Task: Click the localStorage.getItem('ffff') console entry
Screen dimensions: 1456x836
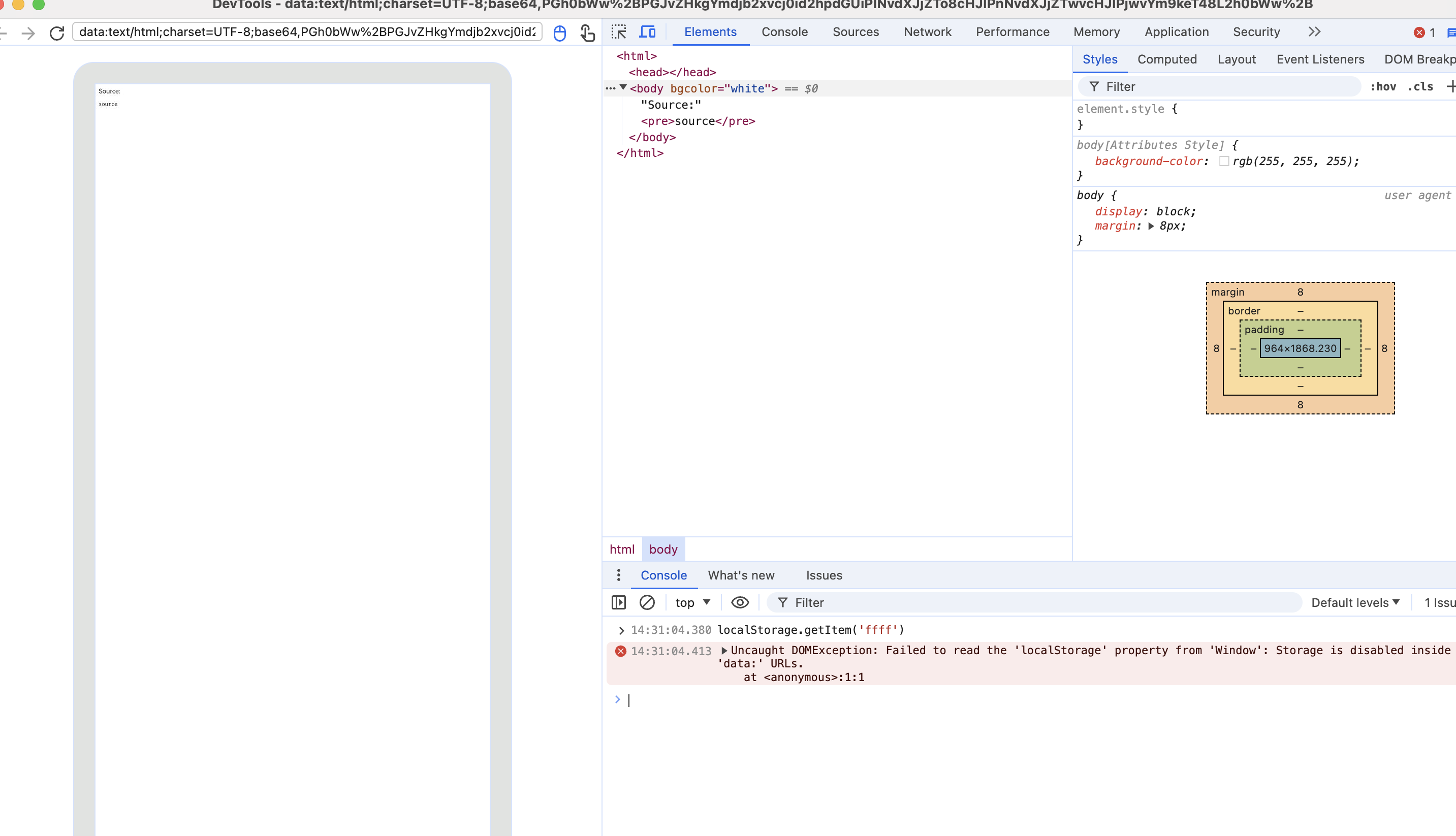Action: pyautogui.click(x=811, y=630)
